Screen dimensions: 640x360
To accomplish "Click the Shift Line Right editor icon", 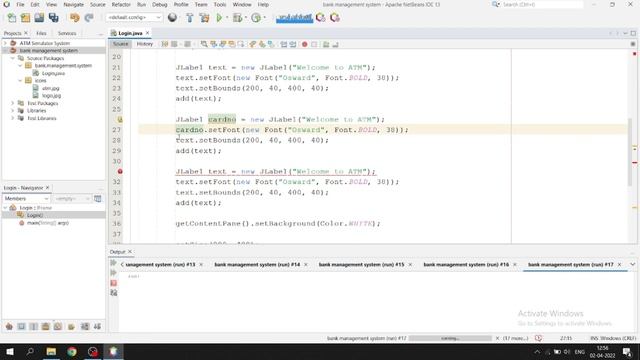I will [x=293, y=44].
